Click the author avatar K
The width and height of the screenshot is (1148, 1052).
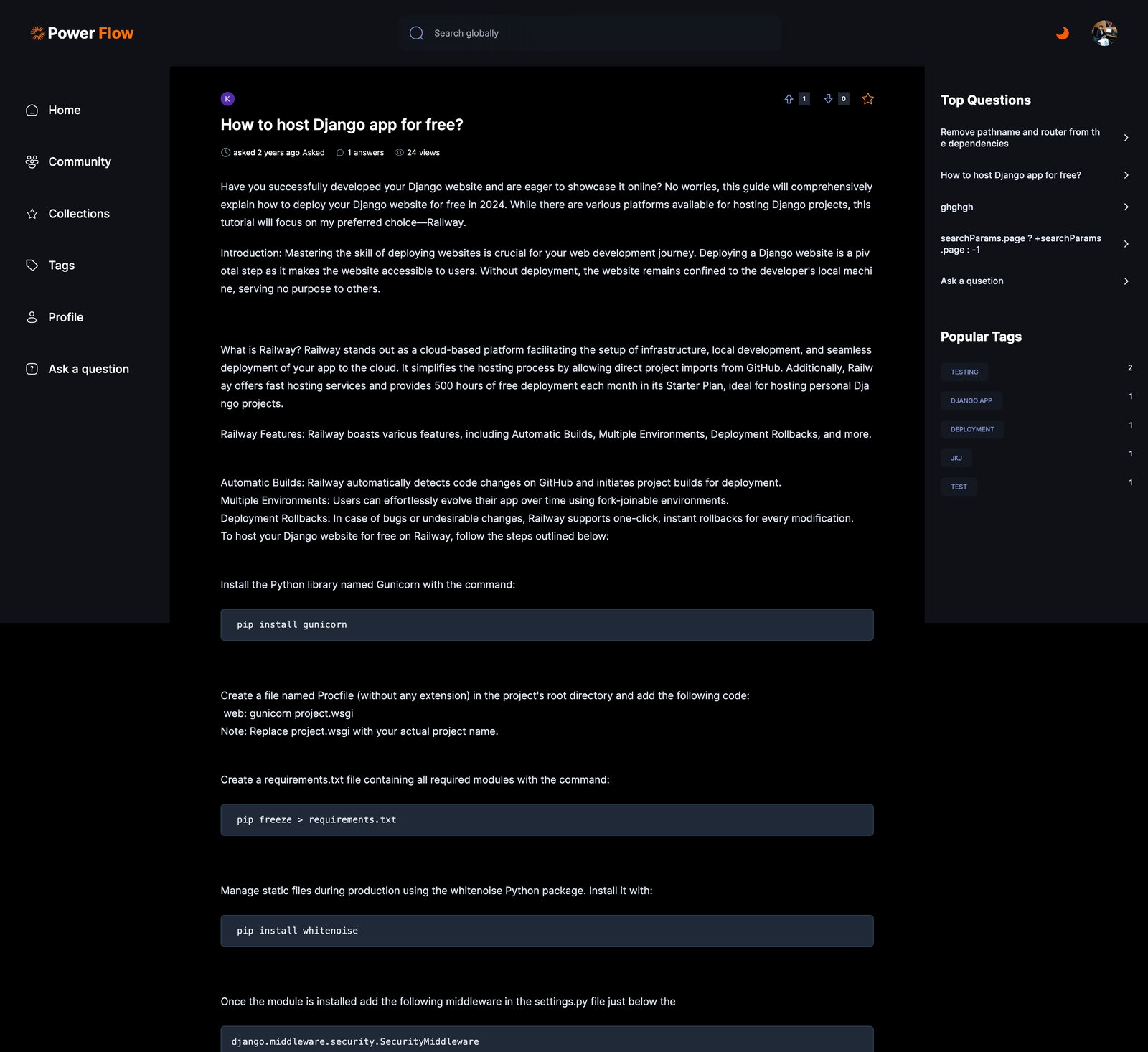[227, 99]
